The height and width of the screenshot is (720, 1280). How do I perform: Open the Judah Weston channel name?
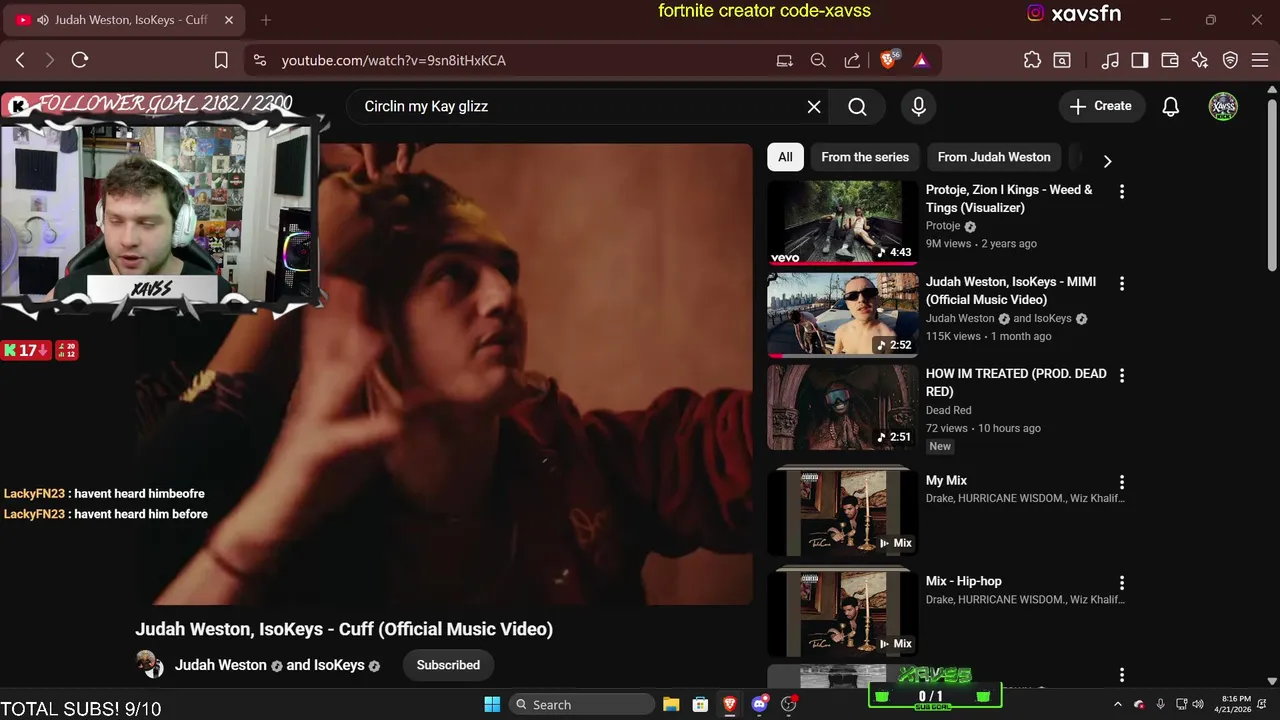tap(221, 665)
